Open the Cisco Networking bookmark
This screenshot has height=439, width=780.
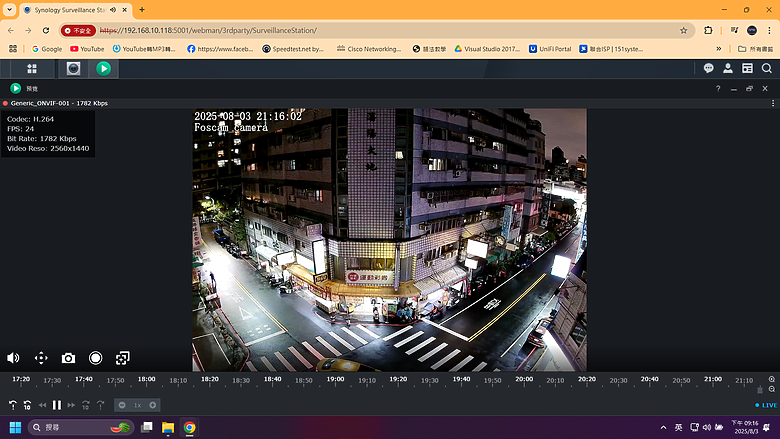click(369, 49)
